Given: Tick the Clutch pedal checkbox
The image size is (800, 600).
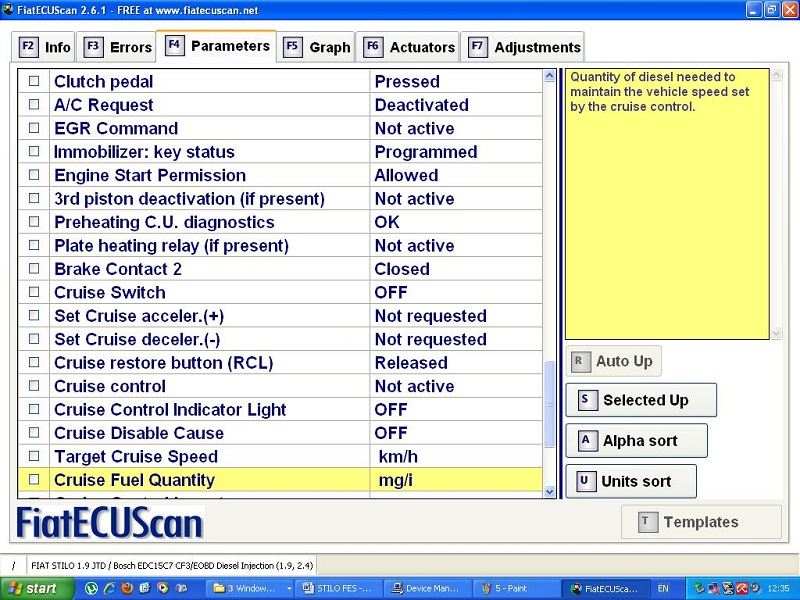Looking at the screenshot, I should (34, 82).
